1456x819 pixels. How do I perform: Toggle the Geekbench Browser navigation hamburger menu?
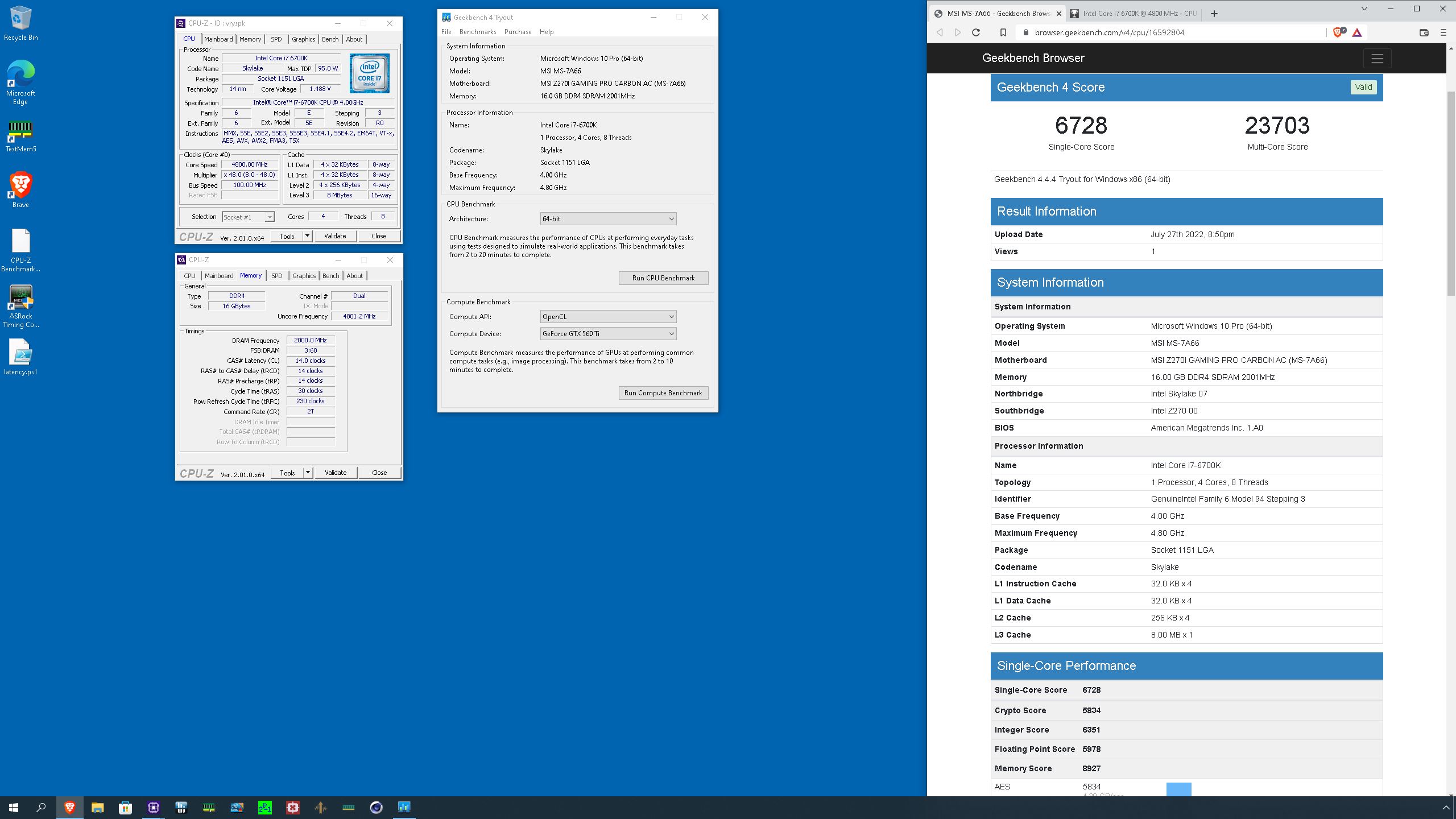click(1377, 58)
